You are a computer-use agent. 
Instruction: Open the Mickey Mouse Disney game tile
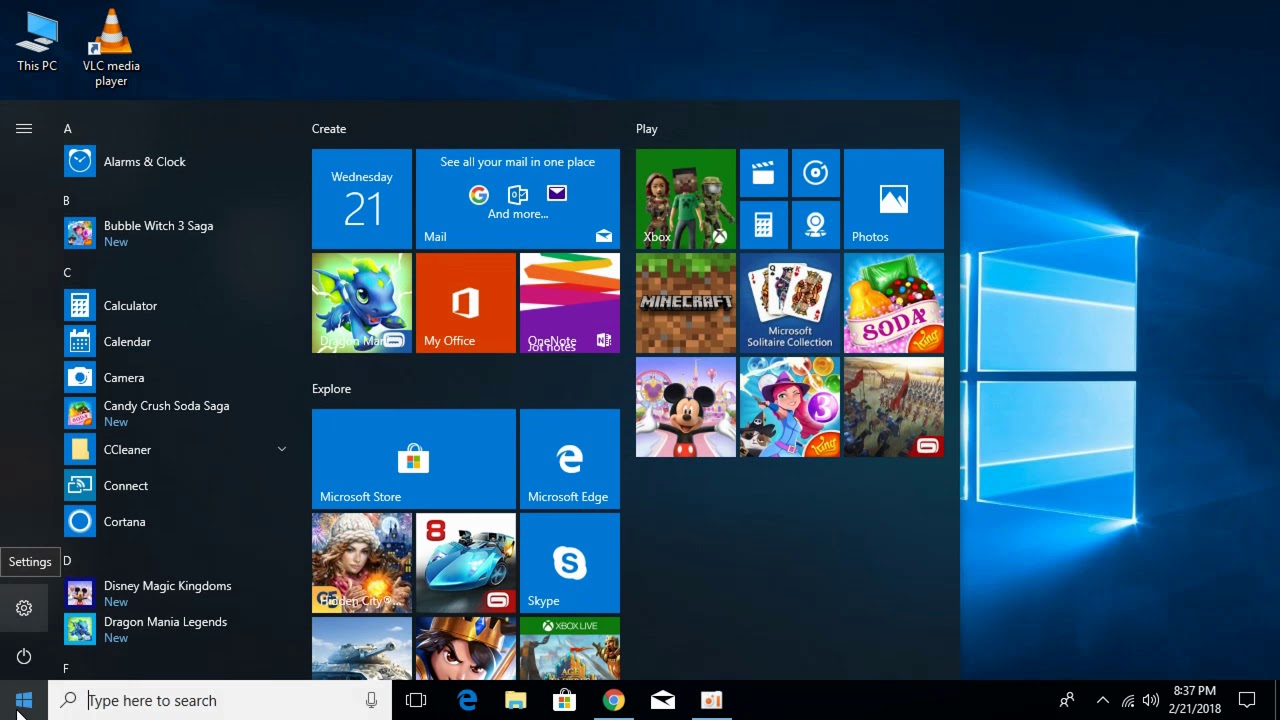point(686,407)
